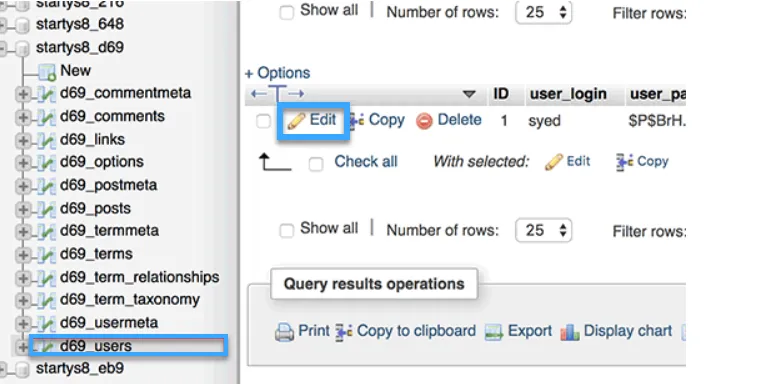Click the Copy to clipboard link text
Image resolution: width=778 pixels, height=384 pixels.
tap(416, 331)
